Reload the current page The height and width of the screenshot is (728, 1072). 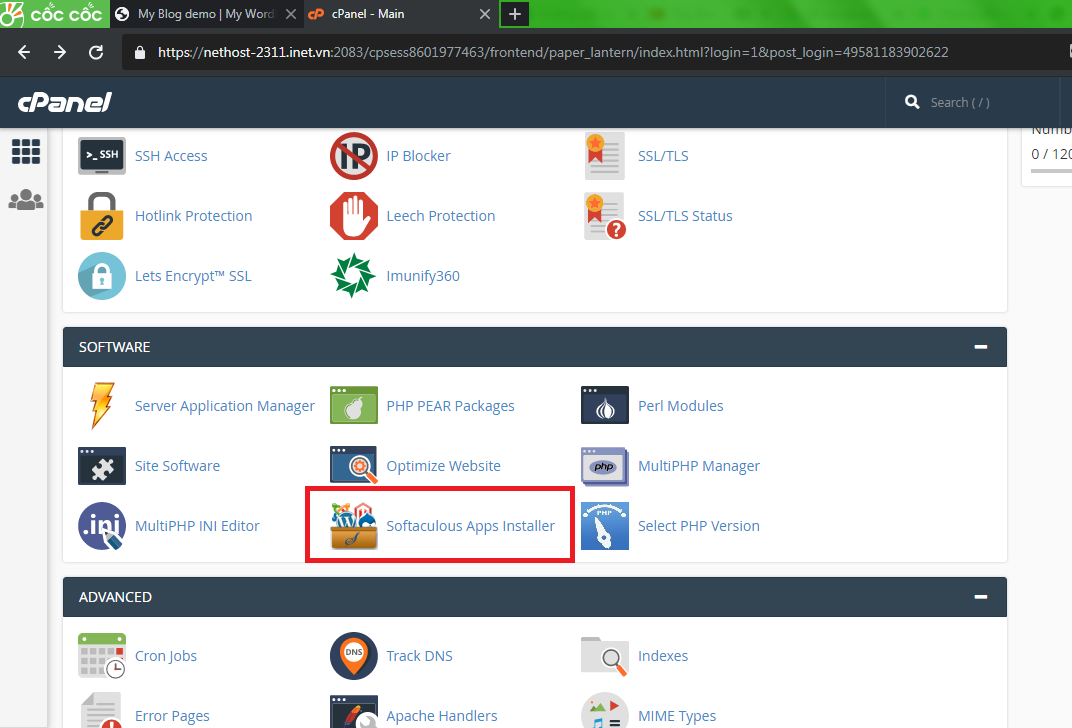point(96,52)
